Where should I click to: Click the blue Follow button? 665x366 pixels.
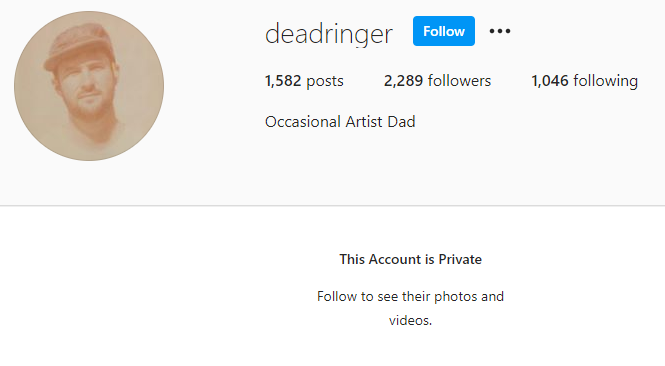click(x=444, y=31)
